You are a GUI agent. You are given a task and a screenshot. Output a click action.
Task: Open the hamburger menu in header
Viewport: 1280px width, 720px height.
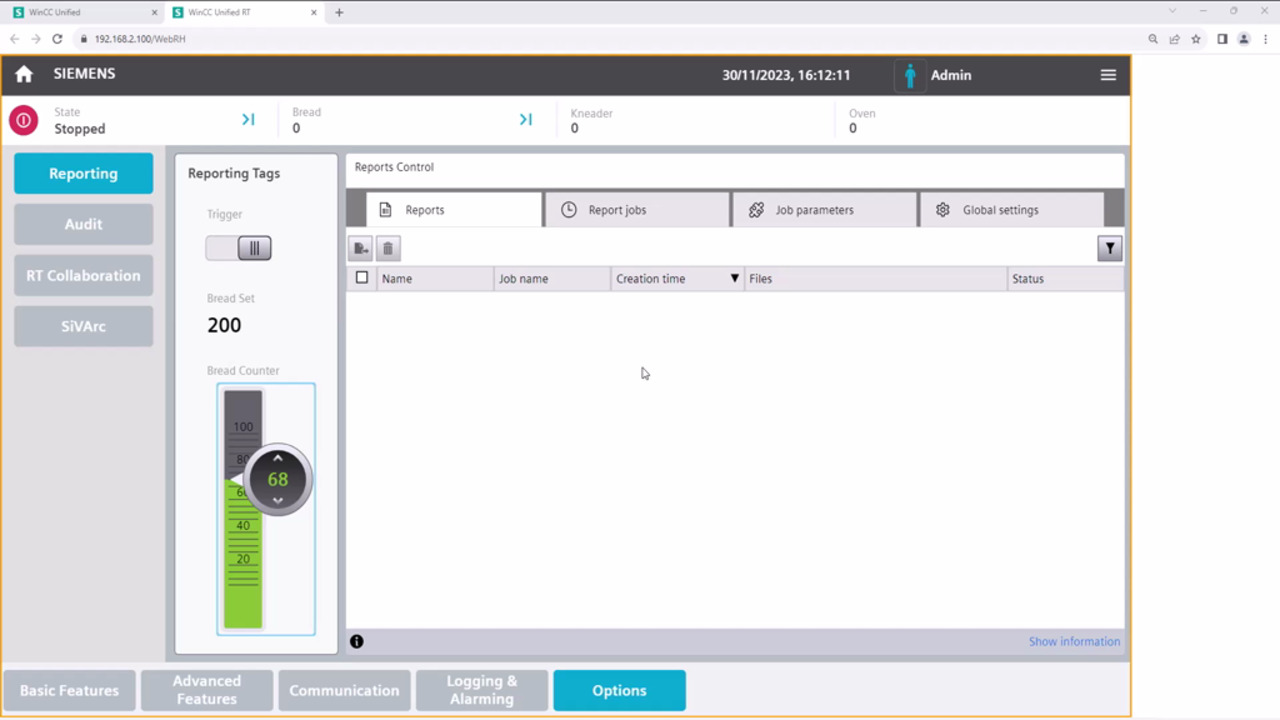click(x=1108, y=75)
